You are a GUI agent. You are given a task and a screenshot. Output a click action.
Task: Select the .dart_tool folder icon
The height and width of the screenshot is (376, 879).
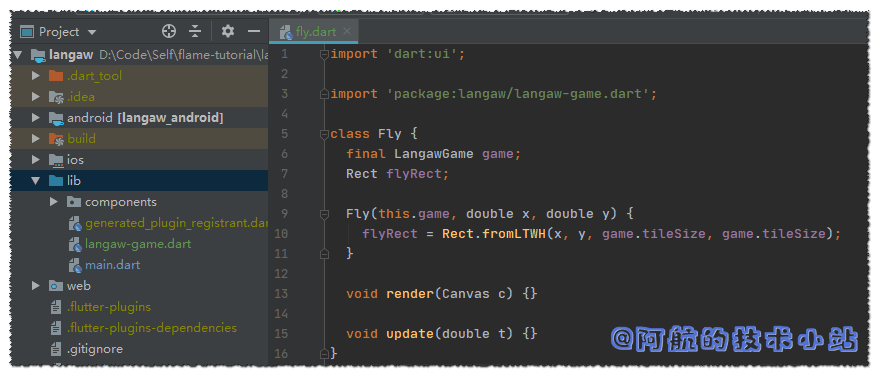pyautogui.click(x=56, y=76)
